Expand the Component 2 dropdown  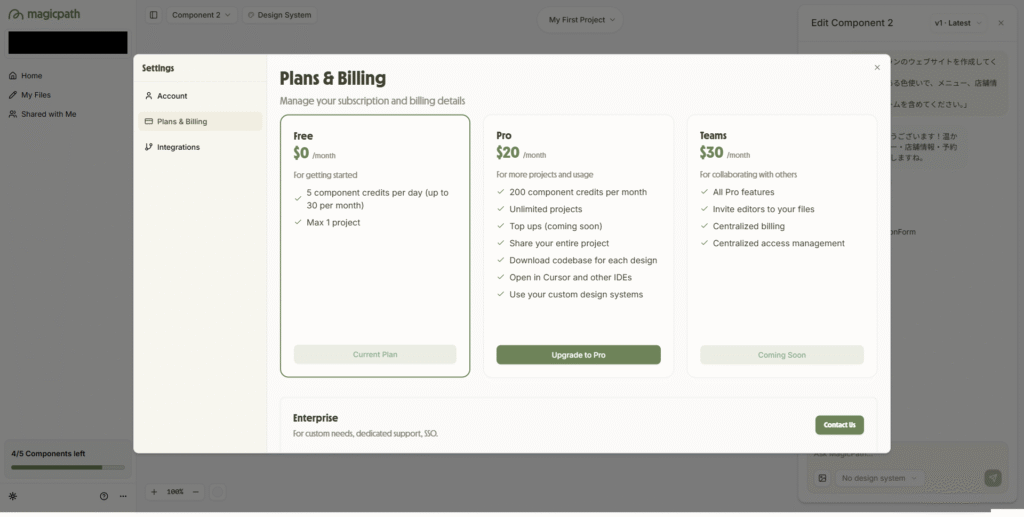click(201, 15)
